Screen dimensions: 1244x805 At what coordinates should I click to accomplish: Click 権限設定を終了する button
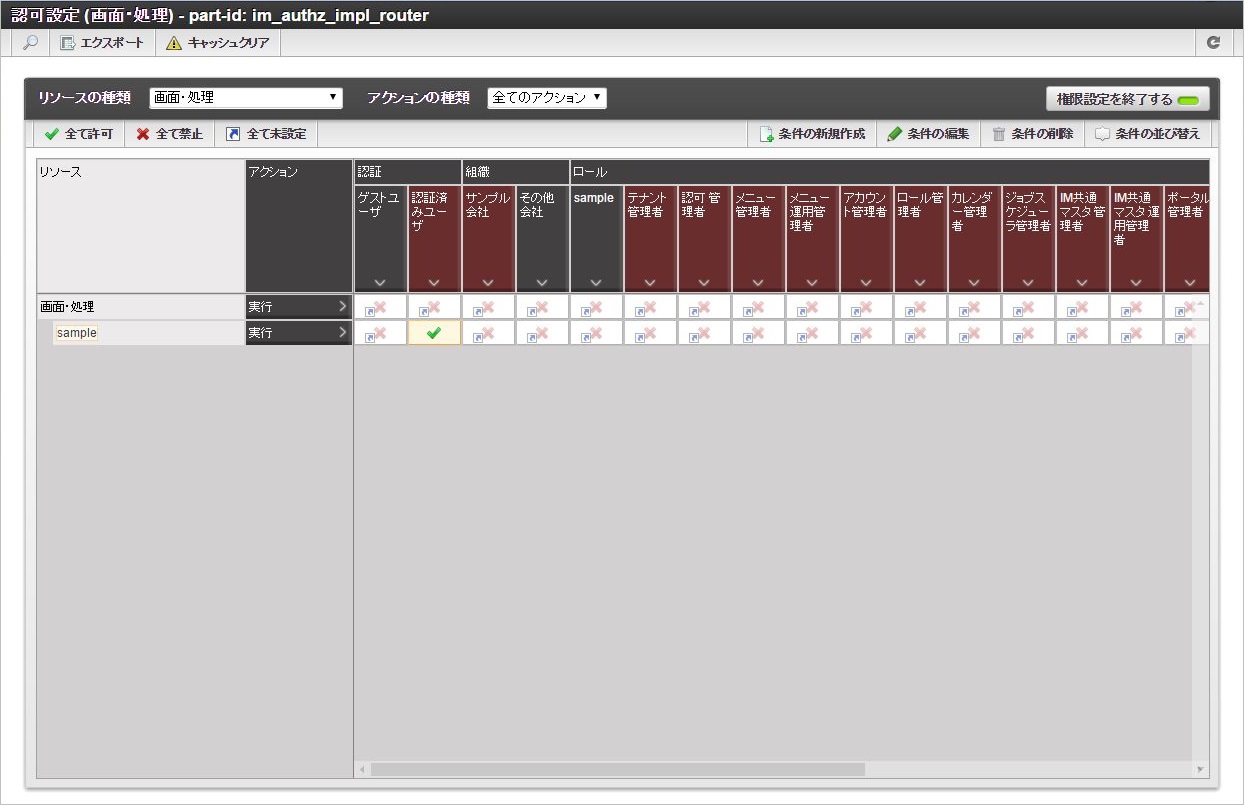(x=1127, y=100)
